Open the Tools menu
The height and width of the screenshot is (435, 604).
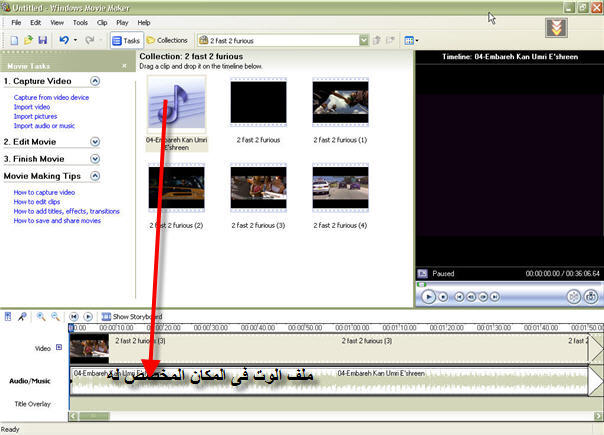tap(80, 22)
